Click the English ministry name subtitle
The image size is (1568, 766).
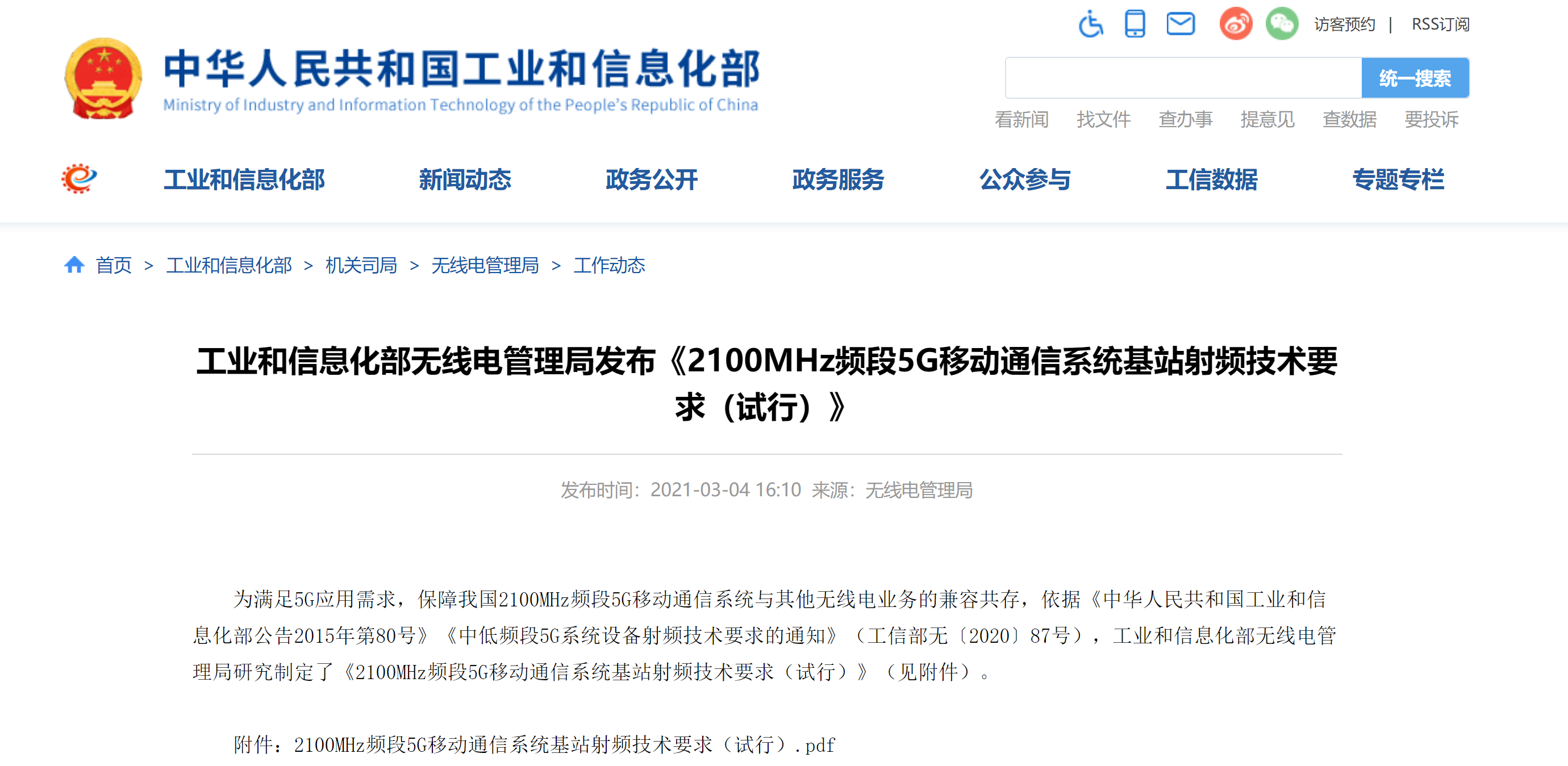tap(461, 105)
